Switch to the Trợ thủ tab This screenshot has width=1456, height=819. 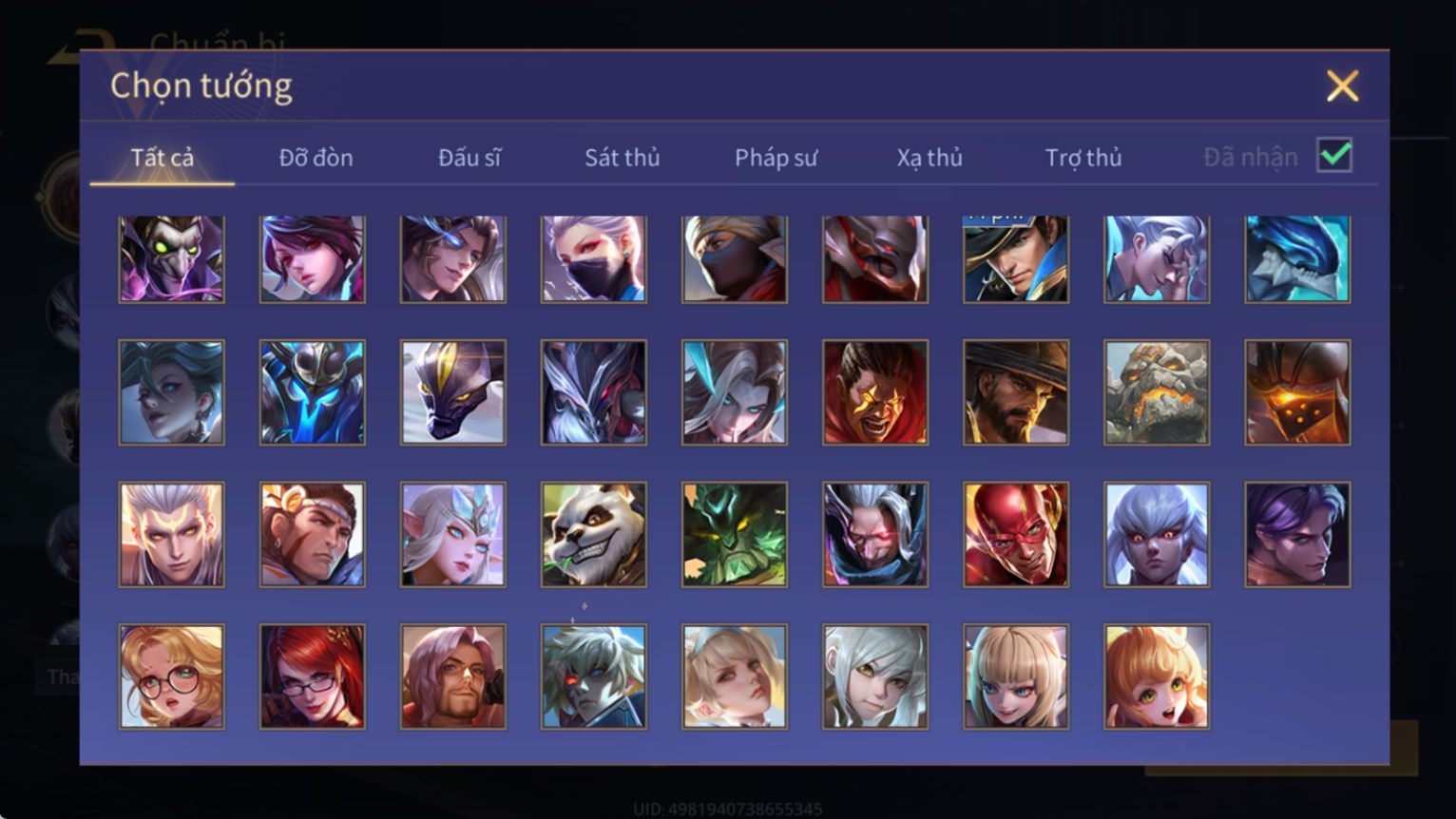[1083, 158]
